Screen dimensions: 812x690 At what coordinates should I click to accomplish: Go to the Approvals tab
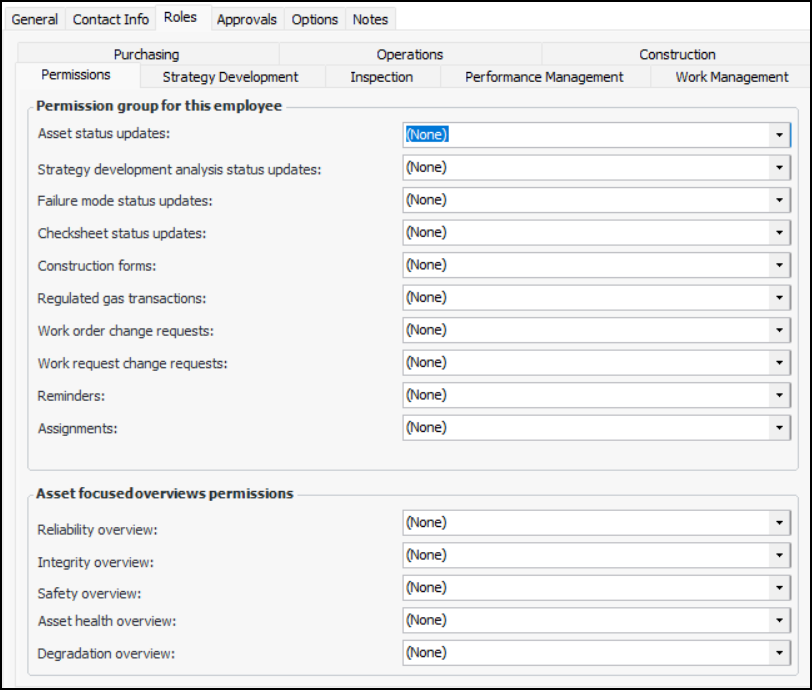point(247,19)
